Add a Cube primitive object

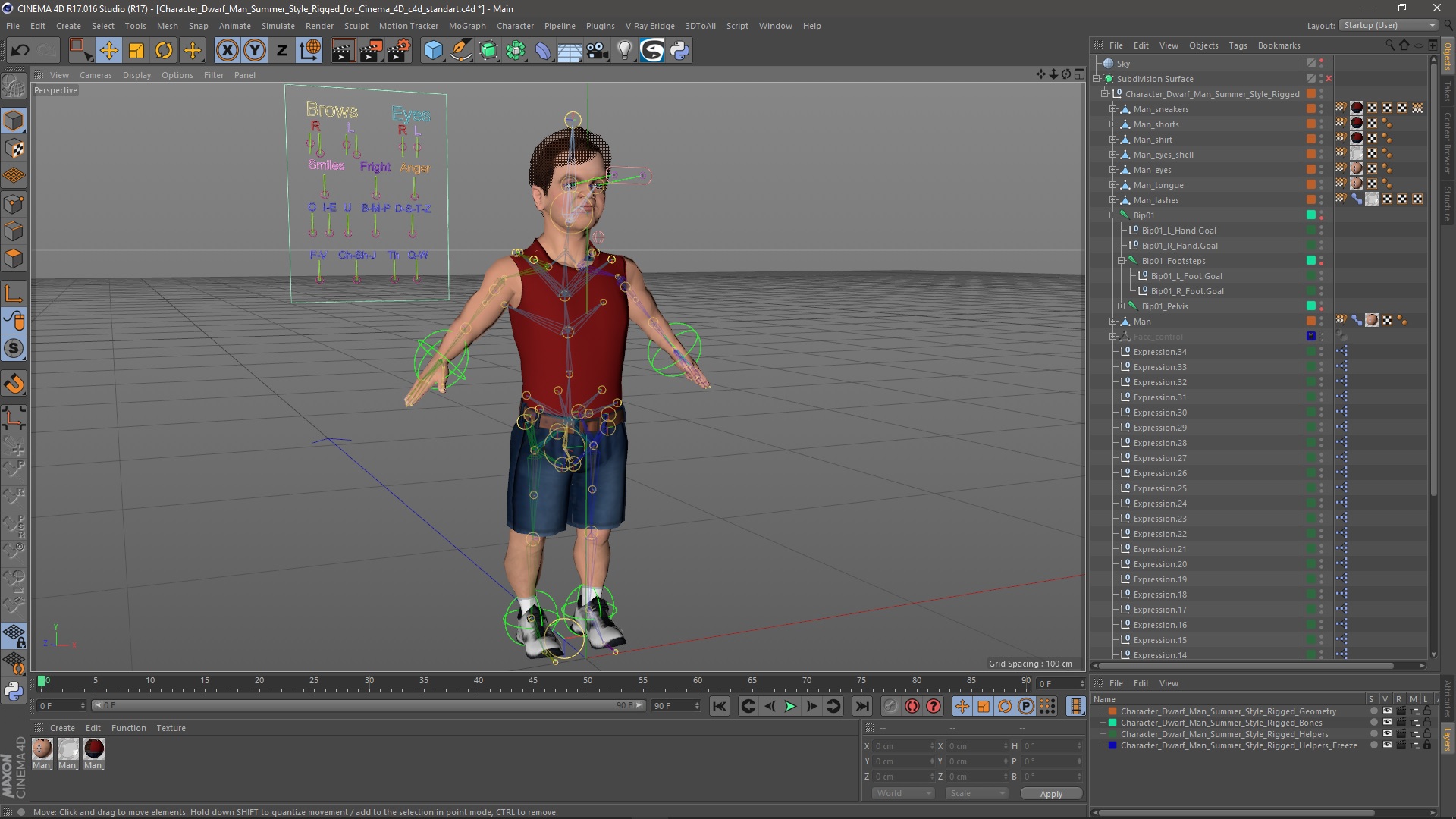pos(433,51)
